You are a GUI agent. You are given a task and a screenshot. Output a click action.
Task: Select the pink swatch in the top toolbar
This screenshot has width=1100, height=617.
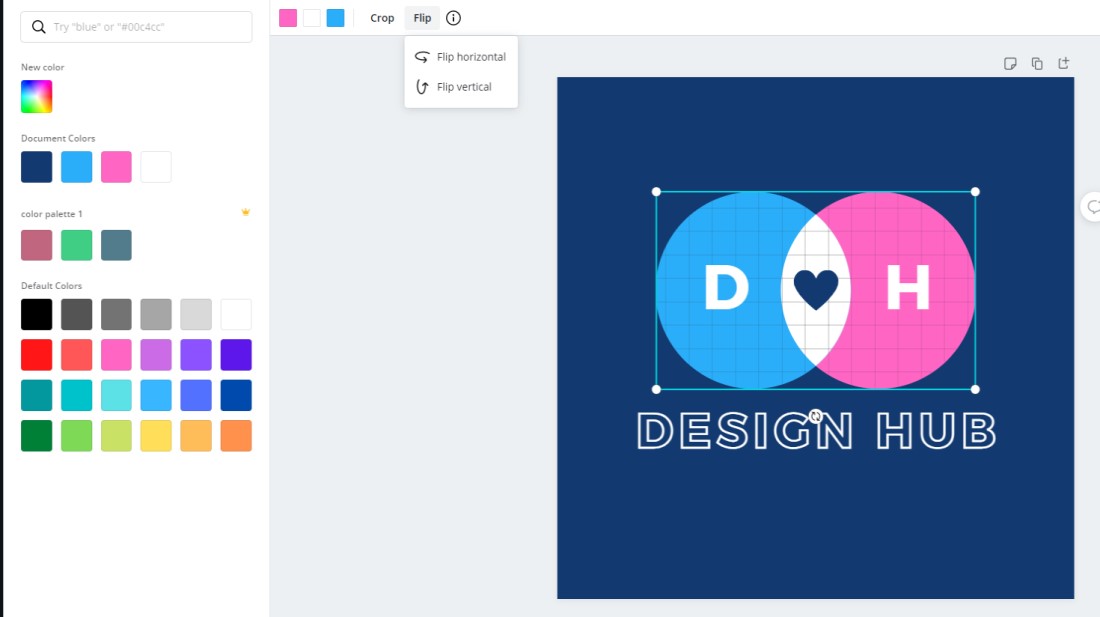click(x=288, y=18)
